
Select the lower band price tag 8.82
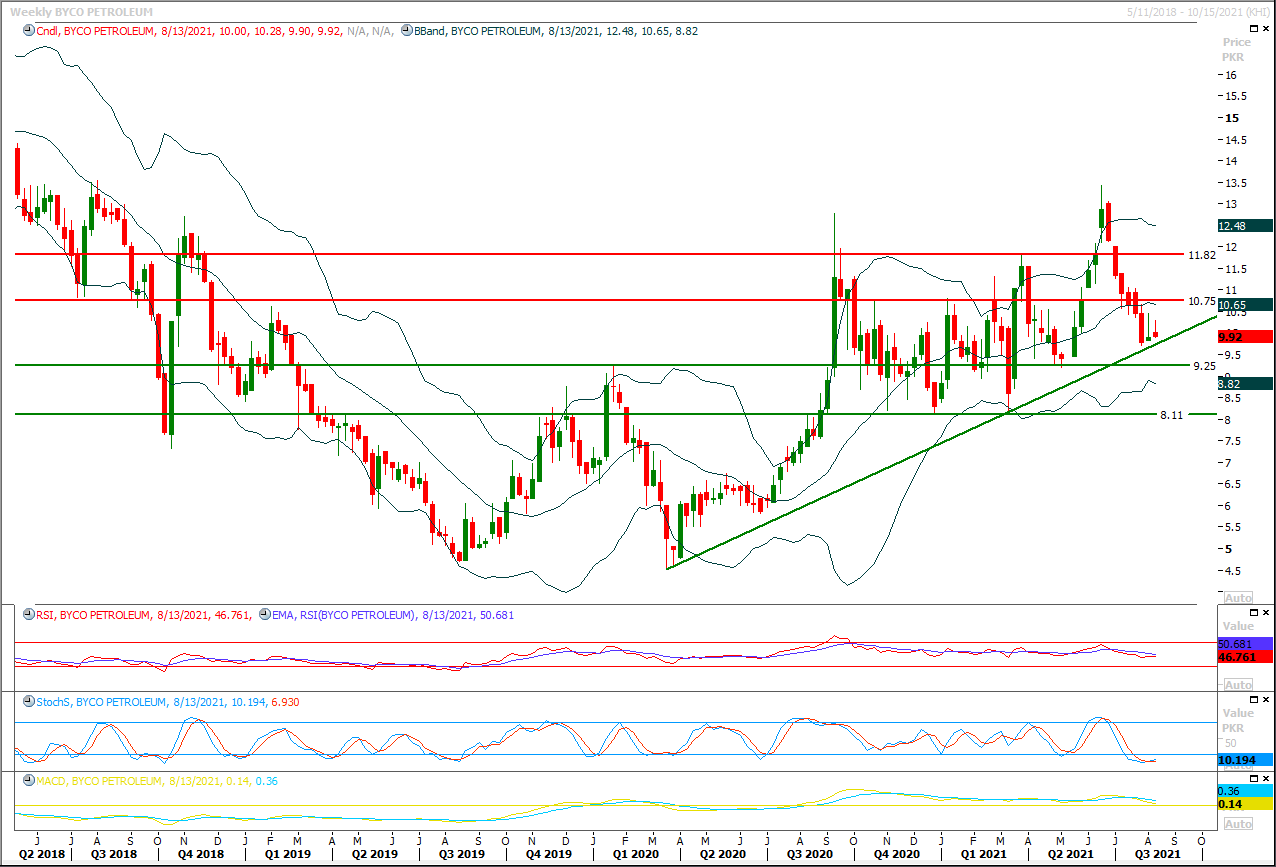1244,384
